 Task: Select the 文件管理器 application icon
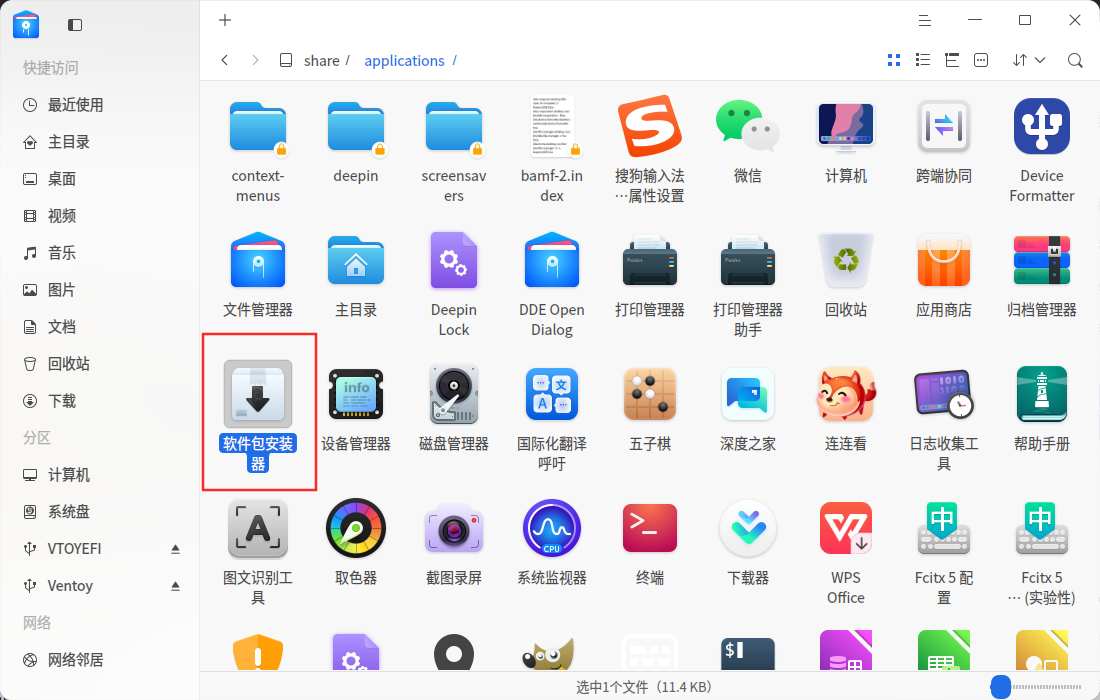[257, 260]
